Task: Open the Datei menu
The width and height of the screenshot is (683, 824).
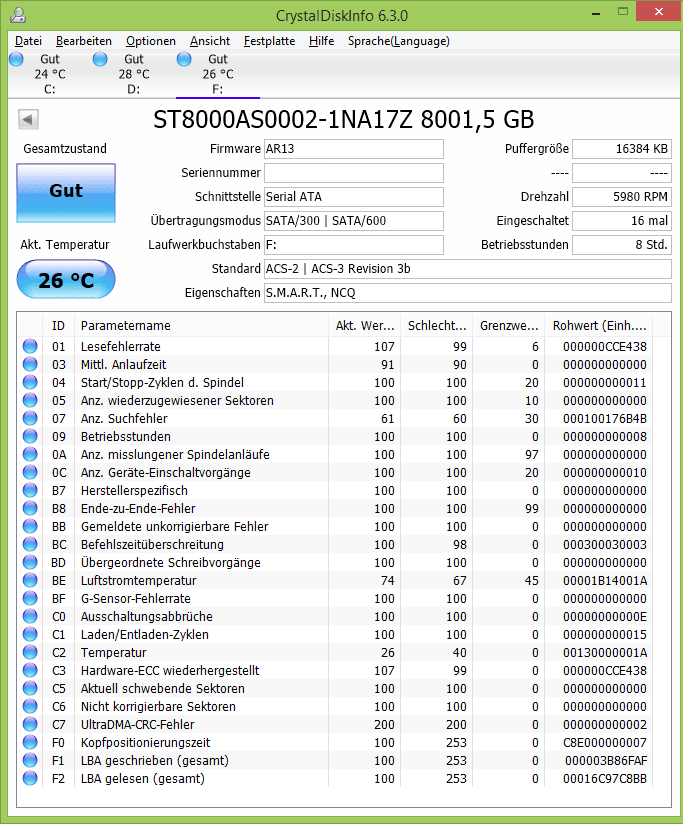Action: click(28, 41)
